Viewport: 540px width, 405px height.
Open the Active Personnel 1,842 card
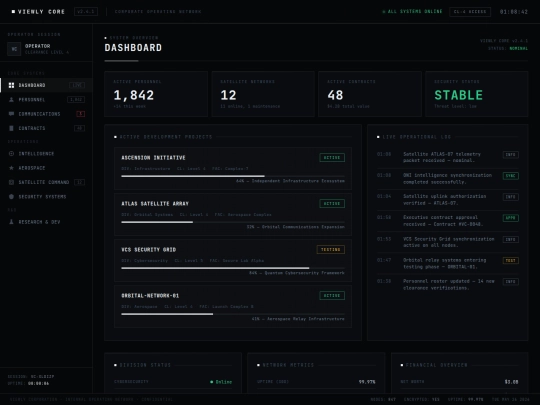tap(156, 94)
